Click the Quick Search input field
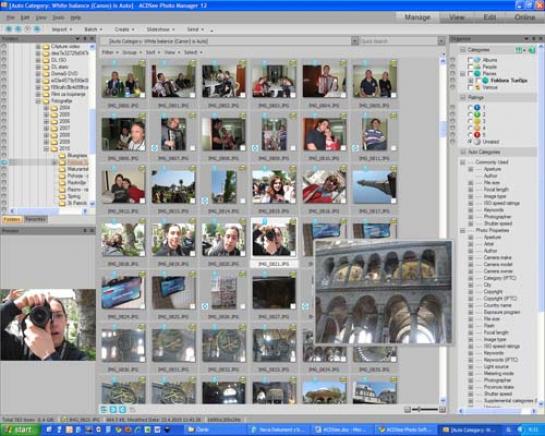Viewport: 545px width, 436px height. (398, 41)
